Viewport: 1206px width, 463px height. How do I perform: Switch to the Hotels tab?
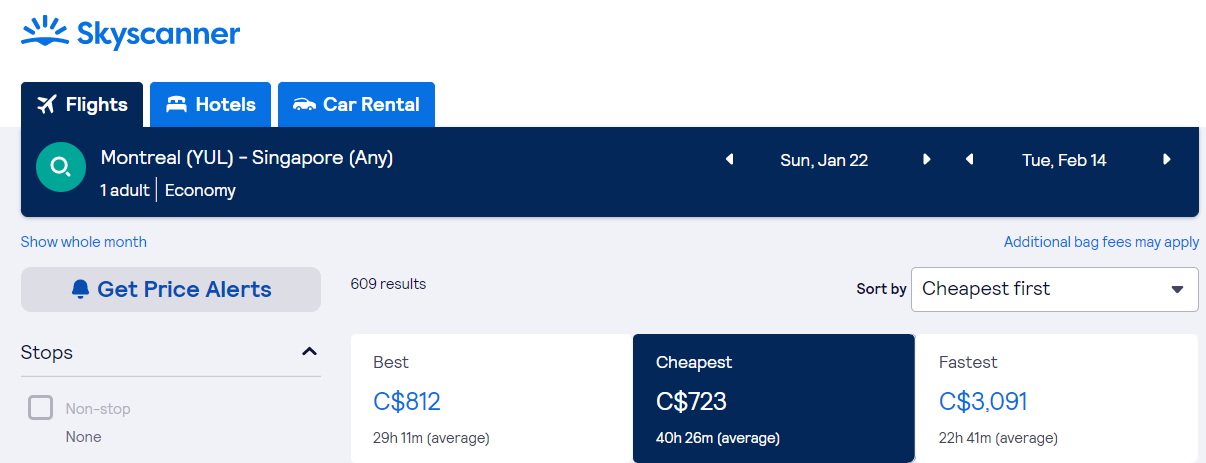point(210,104)
